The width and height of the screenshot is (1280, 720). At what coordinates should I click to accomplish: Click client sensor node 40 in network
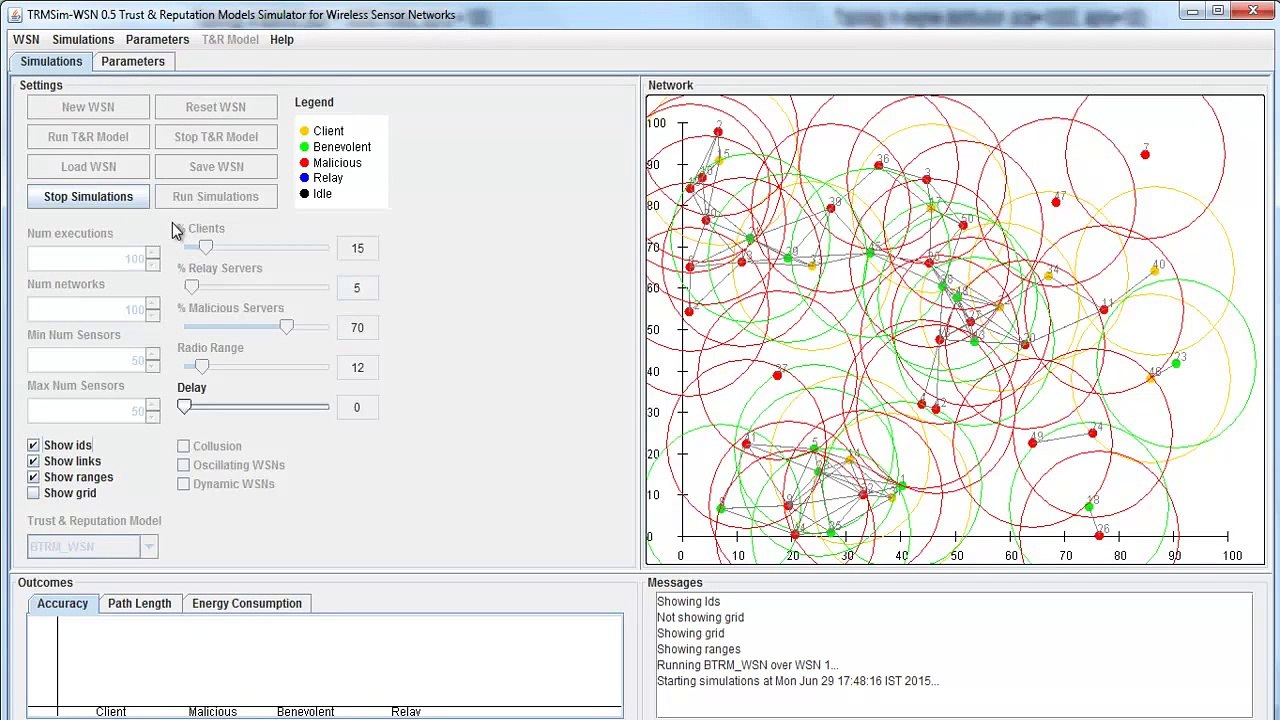(1155, 271)
